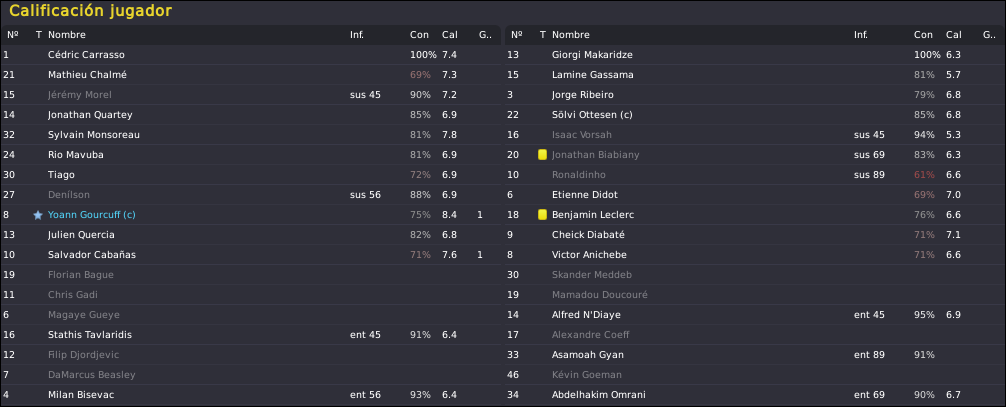Select the Cédric Carrasso row
Image resolution: width=1006 pixels, height=407 pixels.
pos(251,55)
